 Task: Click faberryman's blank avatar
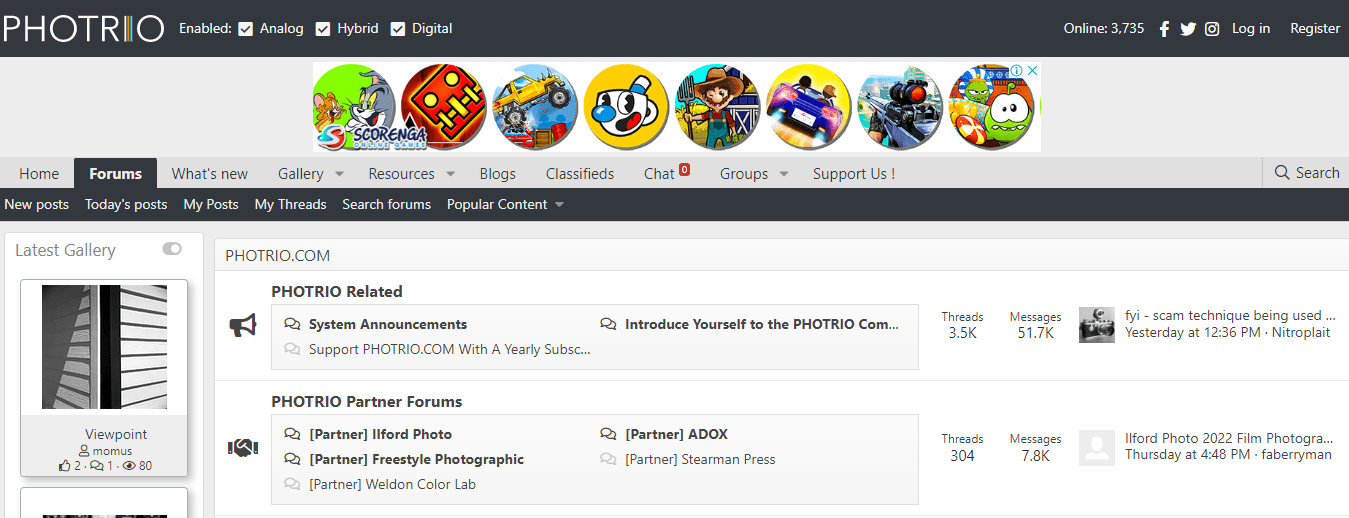(1097, 447)
